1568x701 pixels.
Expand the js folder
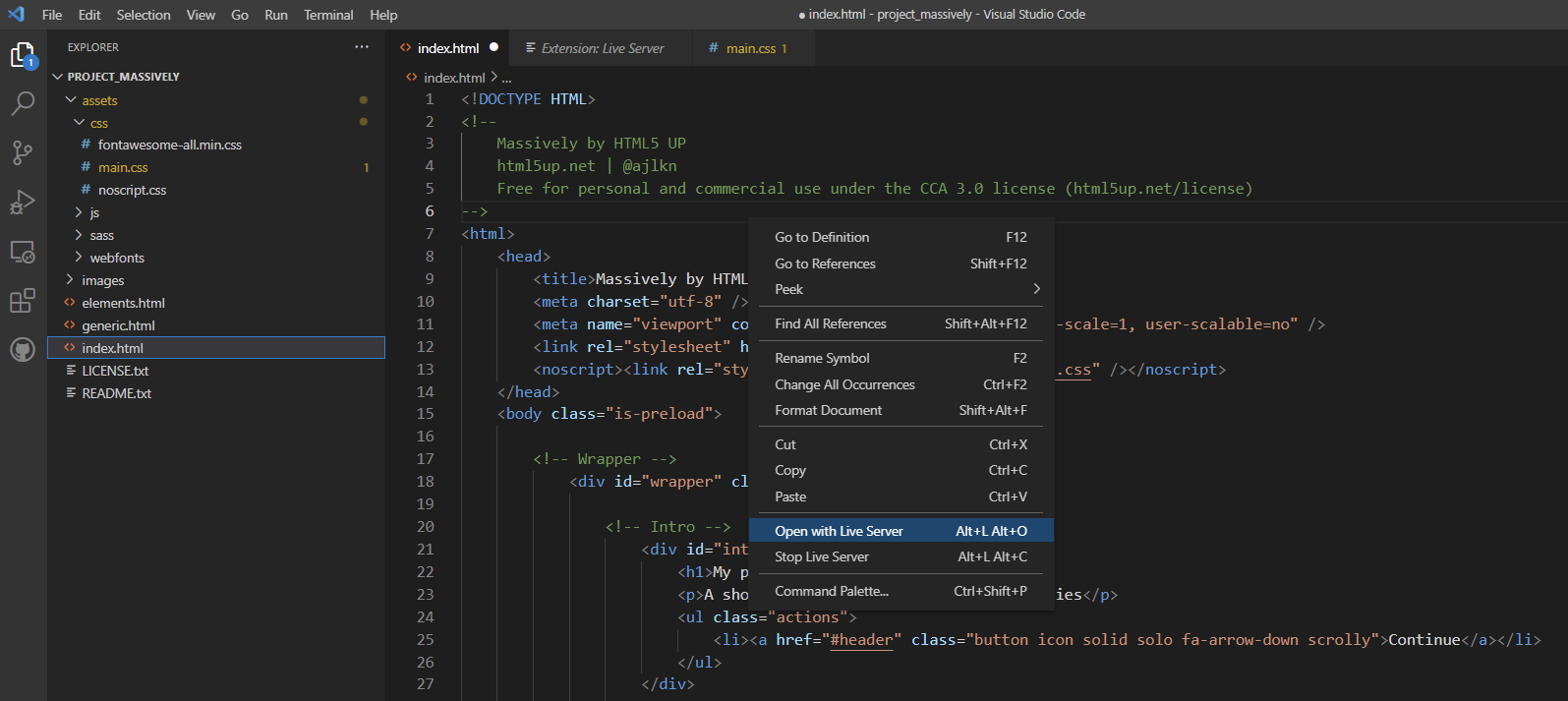pyautogui.click(x=94, y=212)
